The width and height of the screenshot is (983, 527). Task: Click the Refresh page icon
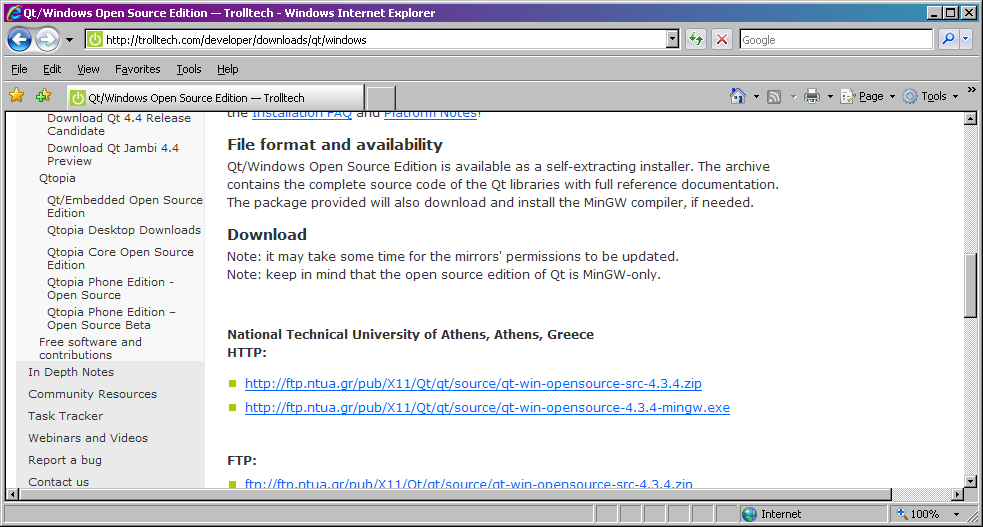pyautogui.click(x=696, y=39)
